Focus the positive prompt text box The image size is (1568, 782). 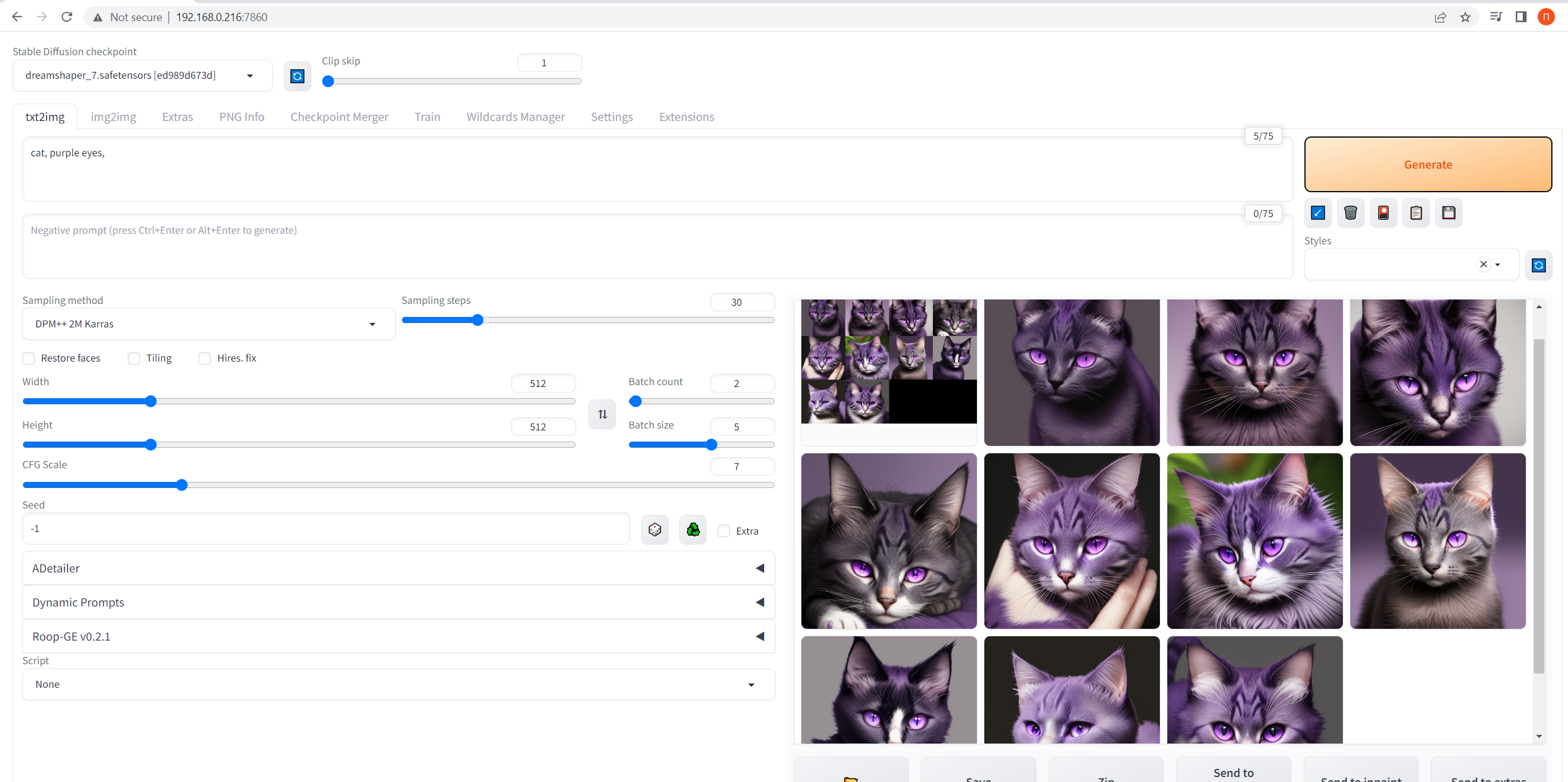[657, 169]
